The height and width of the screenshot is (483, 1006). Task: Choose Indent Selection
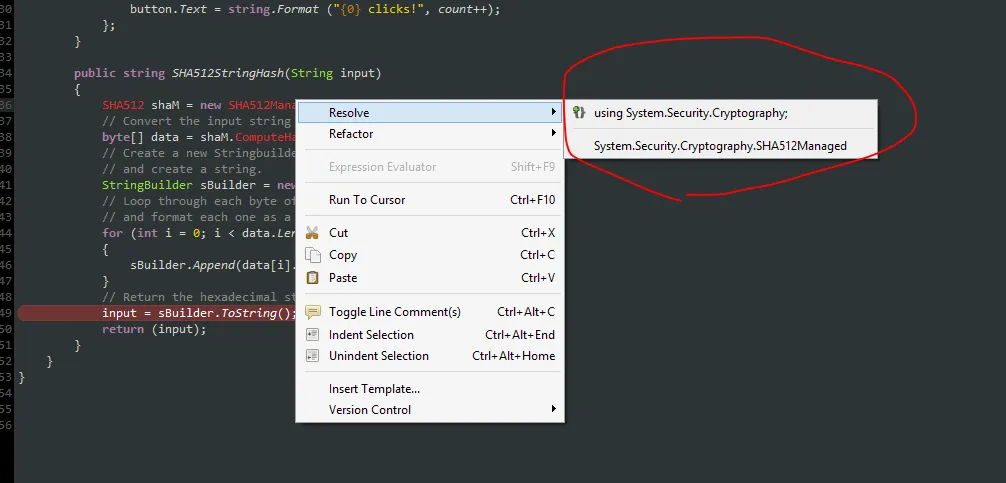pos(430,335)
